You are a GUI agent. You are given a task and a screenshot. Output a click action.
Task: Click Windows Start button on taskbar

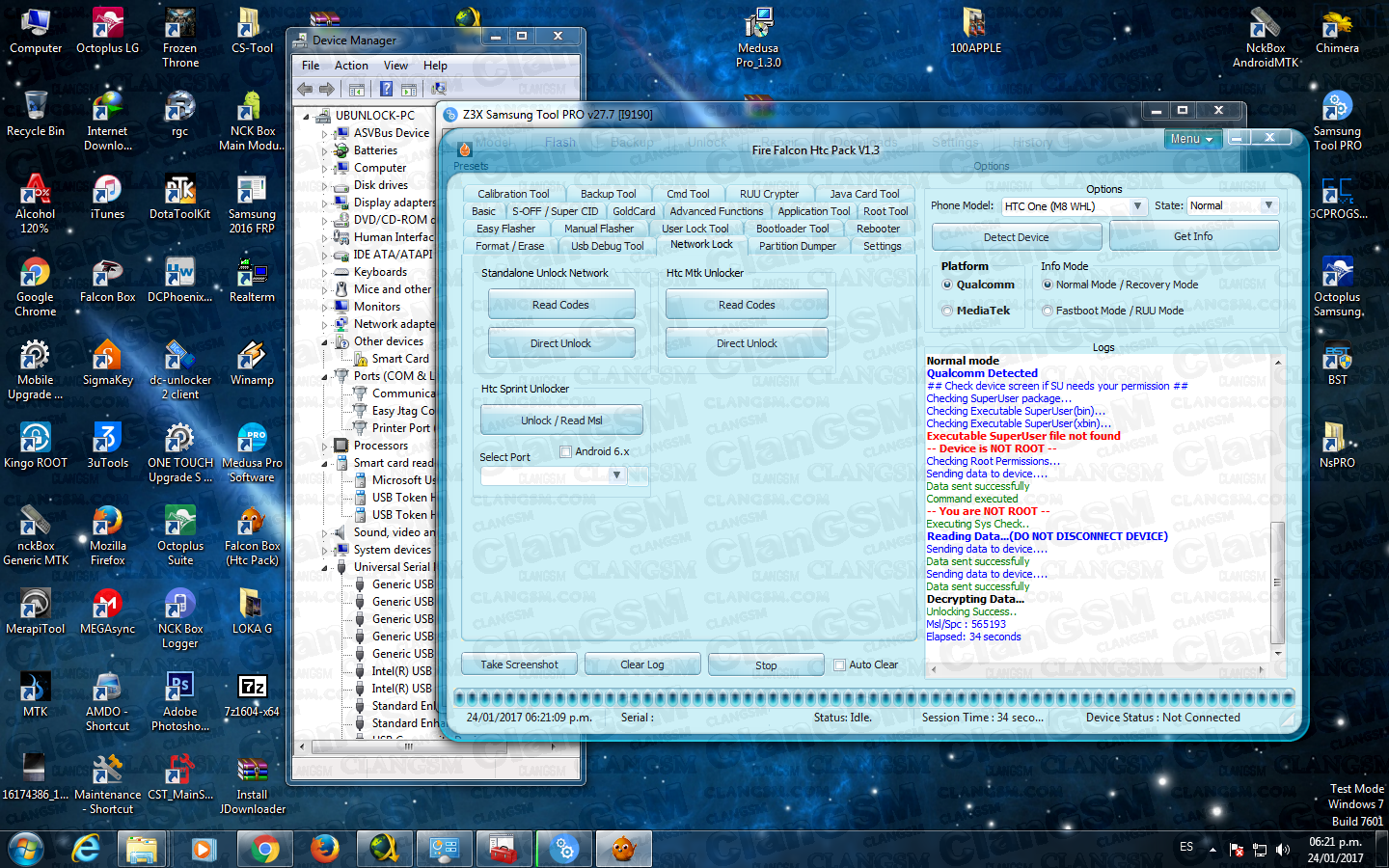coord(25,850)
